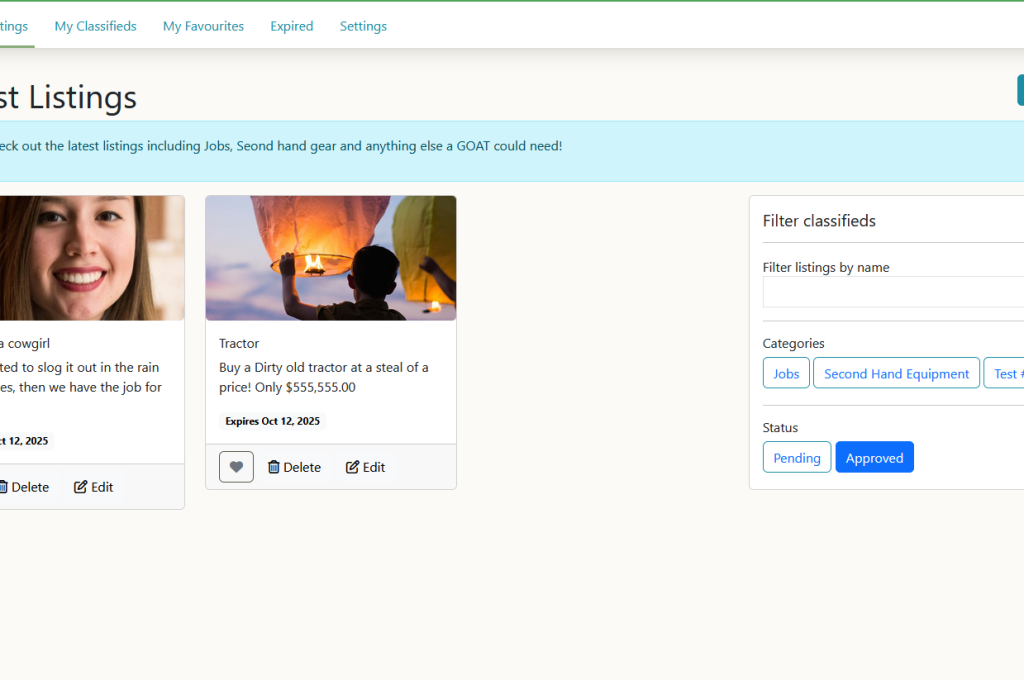Select the Test category filter
The image size is (1024, 680).
coord(1004,373)
